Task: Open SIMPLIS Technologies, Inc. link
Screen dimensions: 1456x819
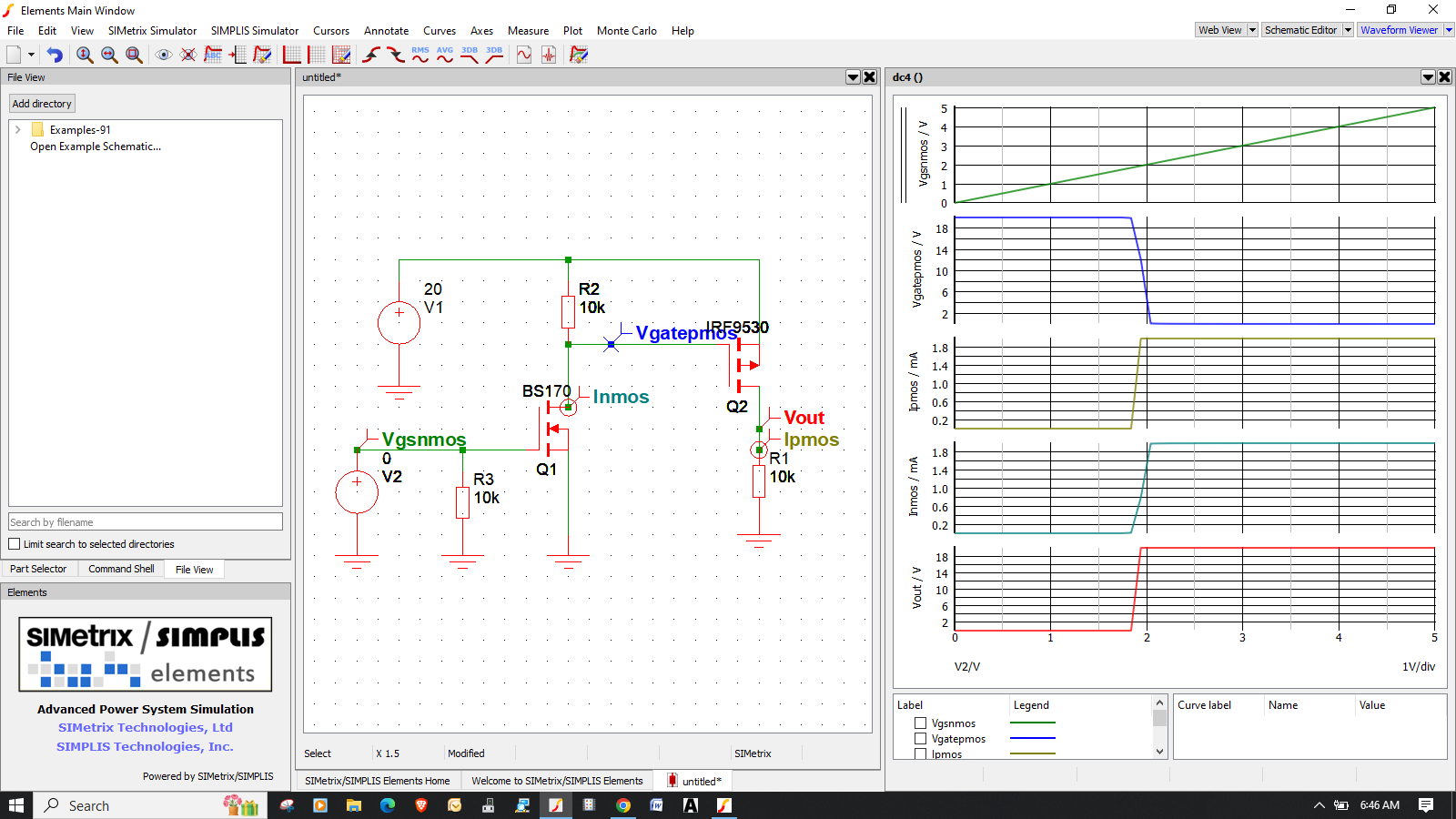Action: click(146, 746)
